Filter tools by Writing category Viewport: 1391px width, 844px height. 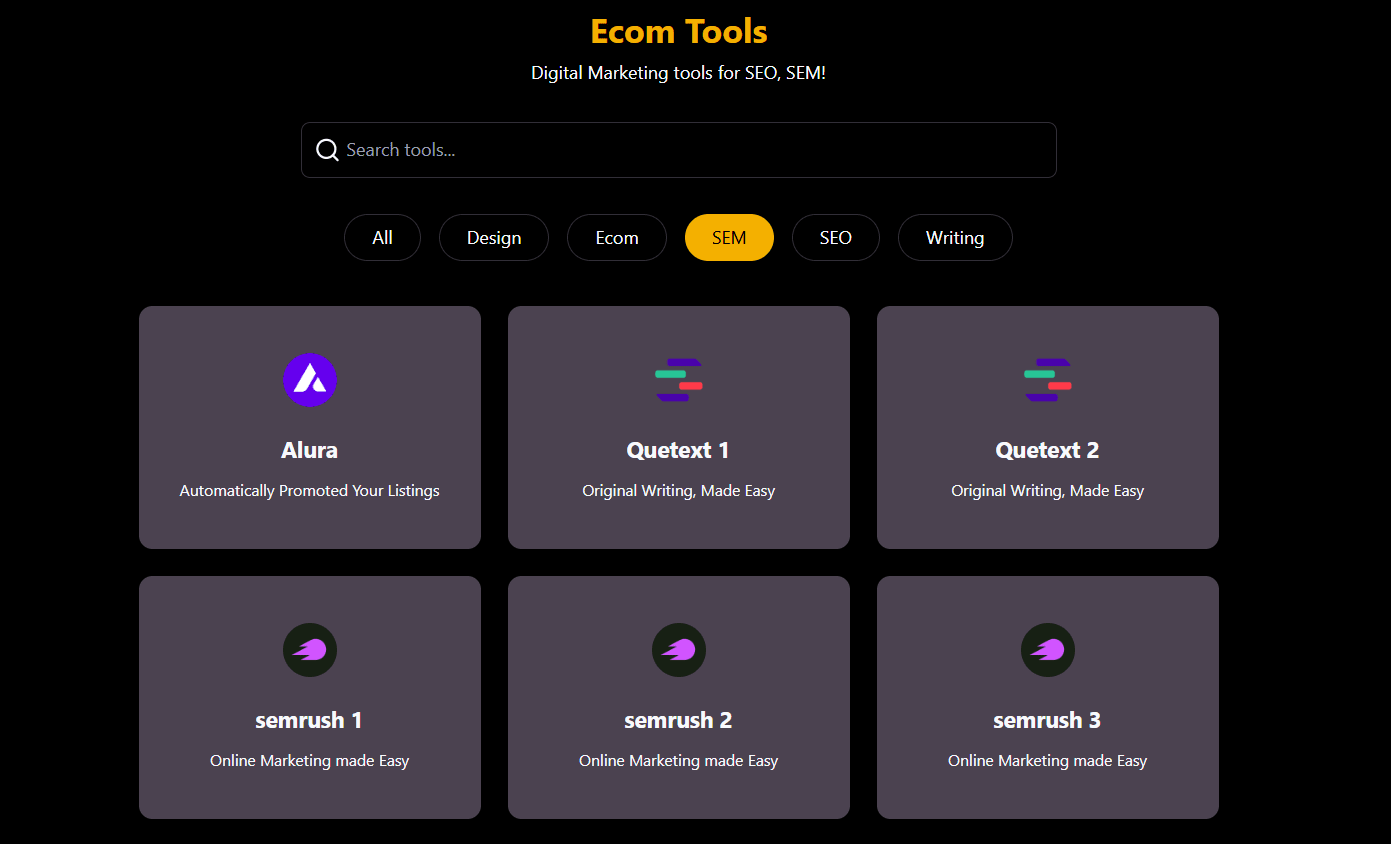coord(955,238)
